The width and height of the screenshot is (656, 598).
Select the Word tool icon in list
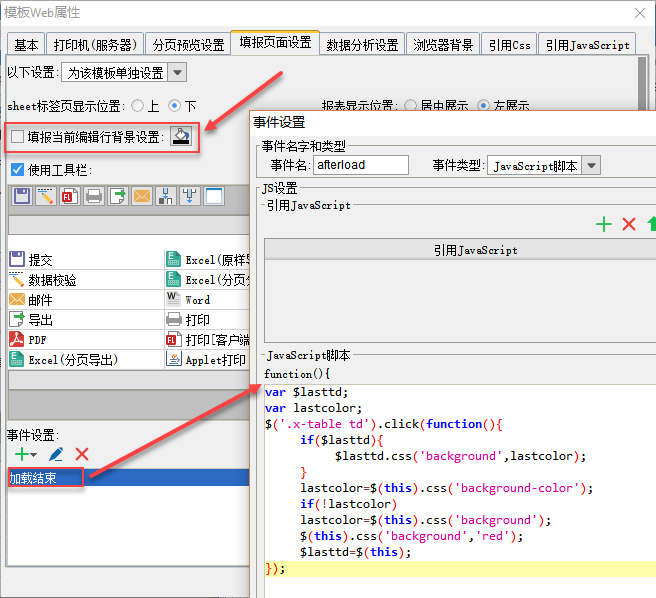coord(174,299)
